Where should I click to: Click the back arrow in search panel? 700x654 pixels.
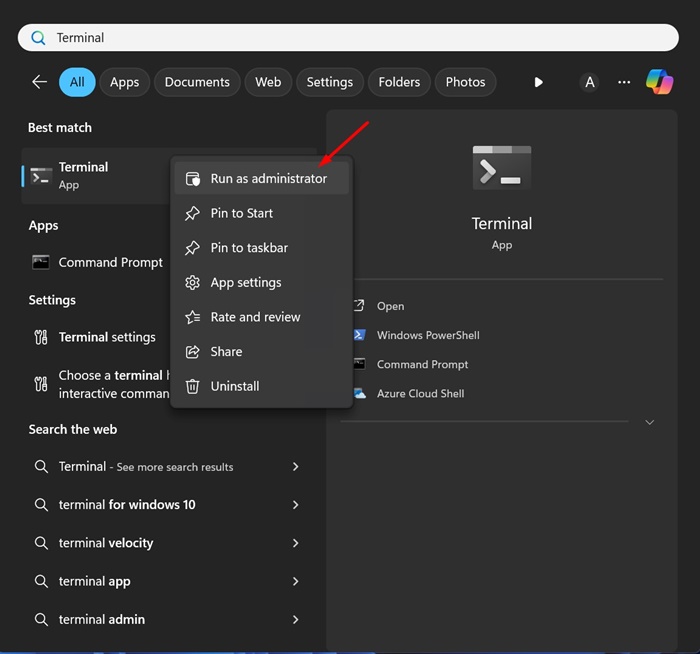tap(39, 82)
